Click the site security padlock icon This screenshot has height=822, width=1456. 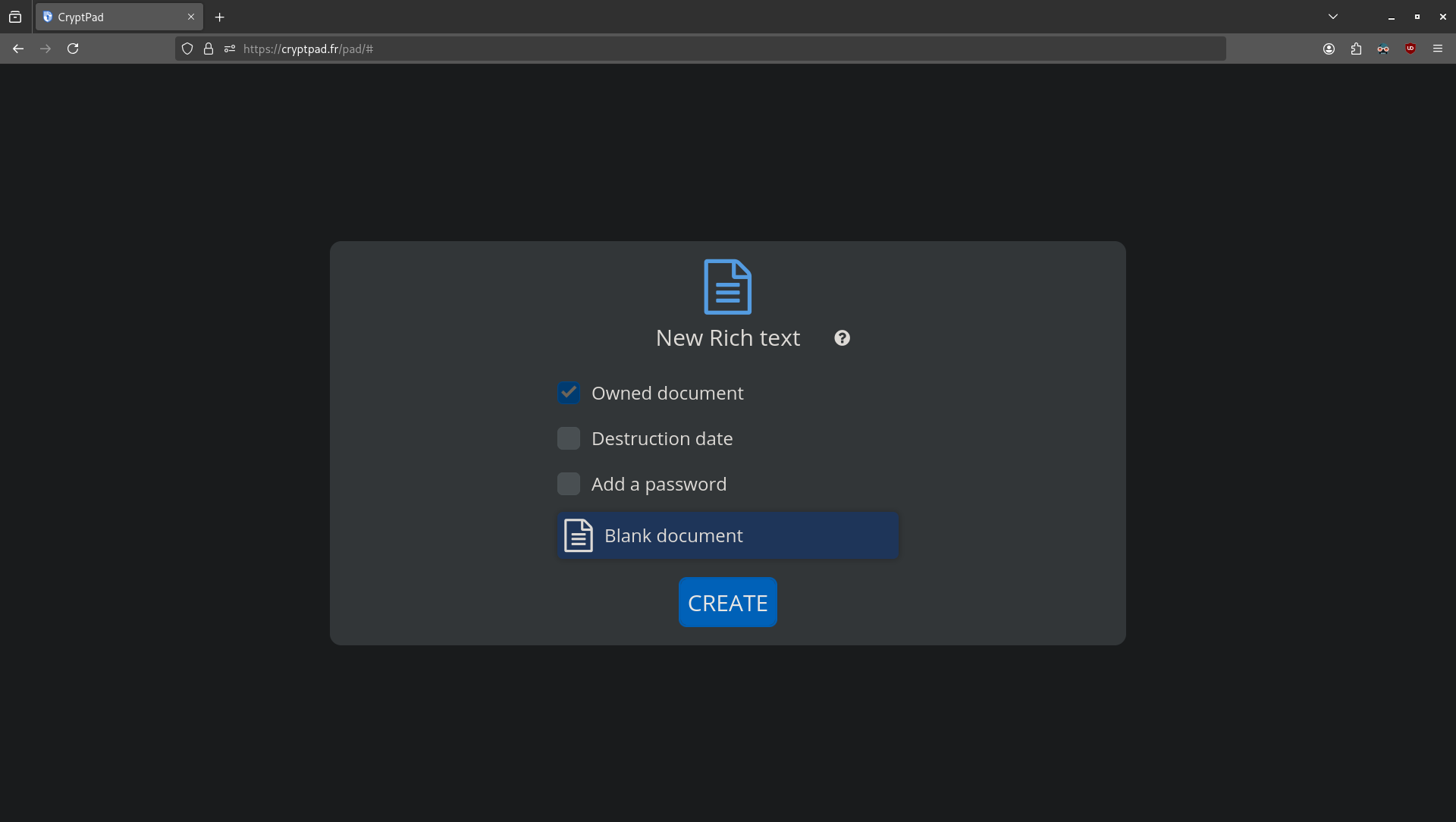tap(209, 49)
